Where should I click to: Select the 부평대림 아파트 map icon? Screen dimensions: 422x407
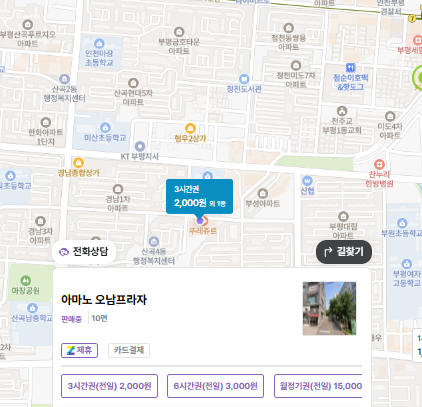[x=343, y=216]
